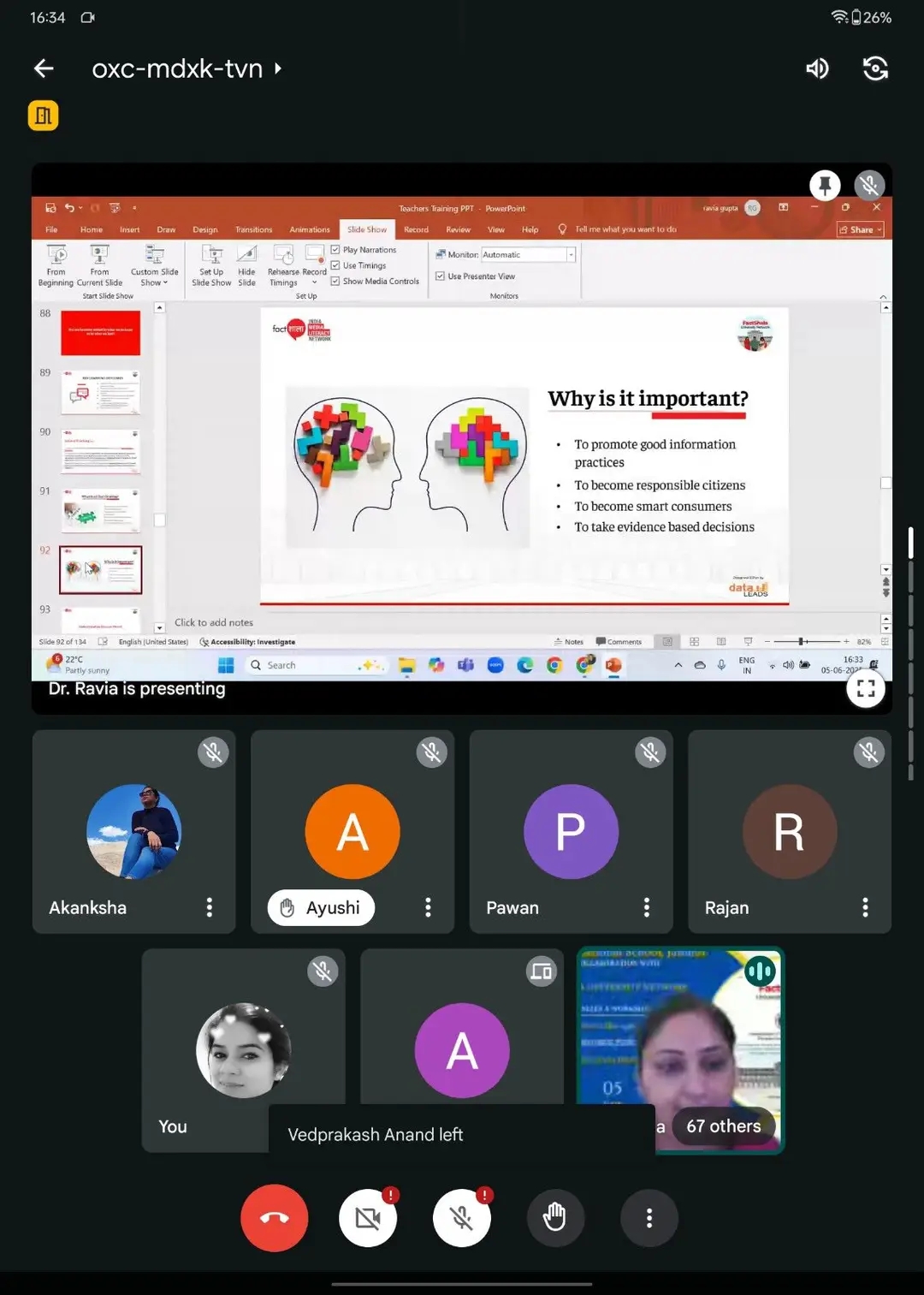Open Akanksha's three-dot options menu
The image size is (924, 1295).
(x=210, y=907)
